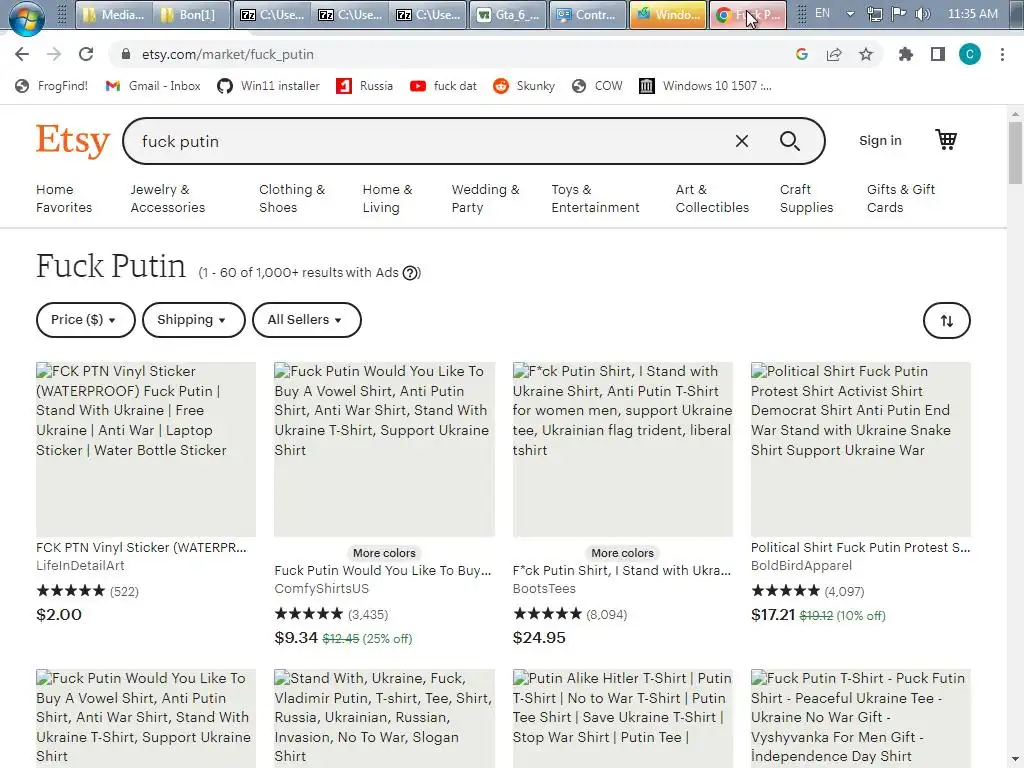This screenshot has height=768, width=1024.
Task: Expand the All Sellers filter dropdown
Action: coord(306,320)
